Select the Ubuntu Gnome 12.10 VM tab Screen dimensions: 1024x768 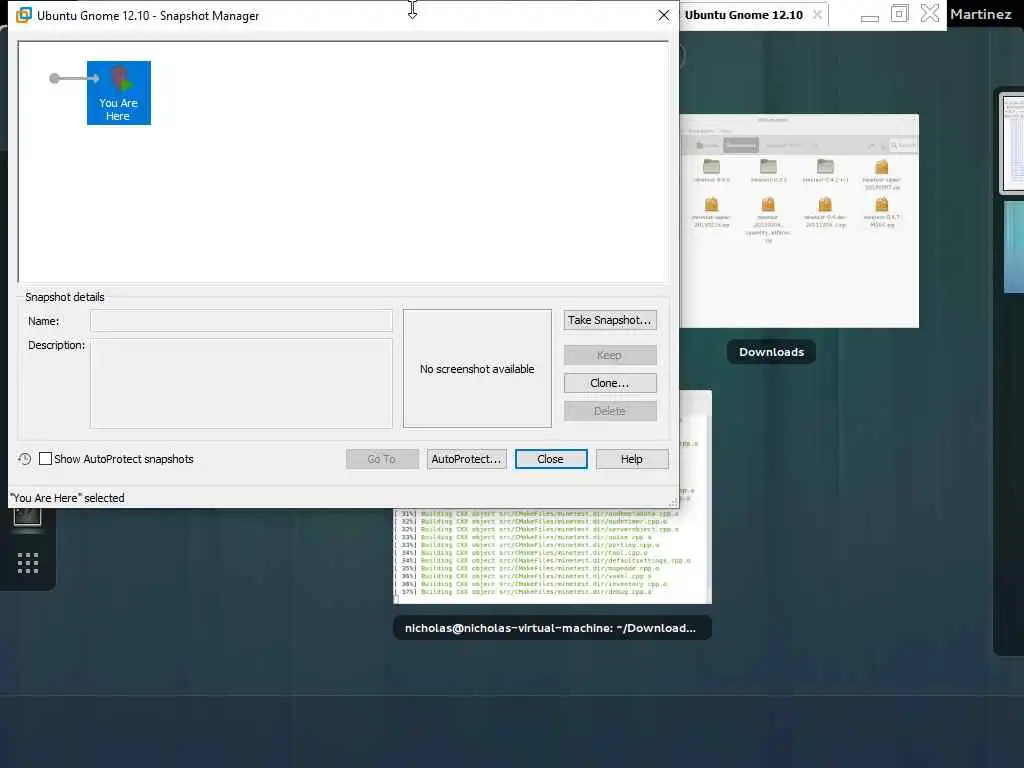(x=744, y=15)
